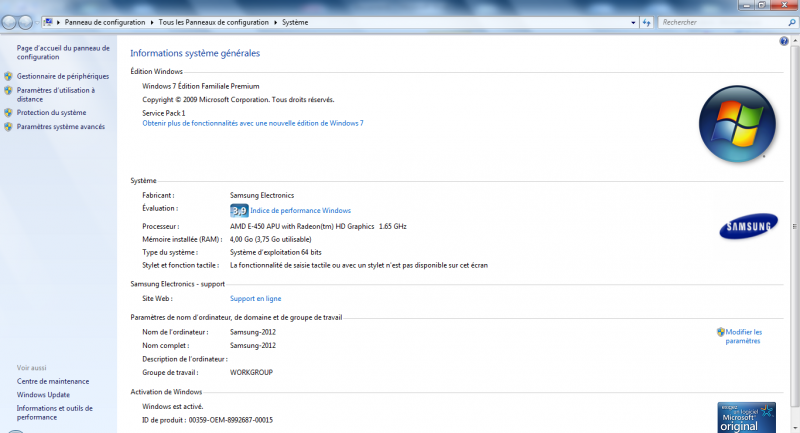Viewport: 800px width, 433px height.
Task: Click the Samsung Electronics manufacturer value
Action: [262, 195]
